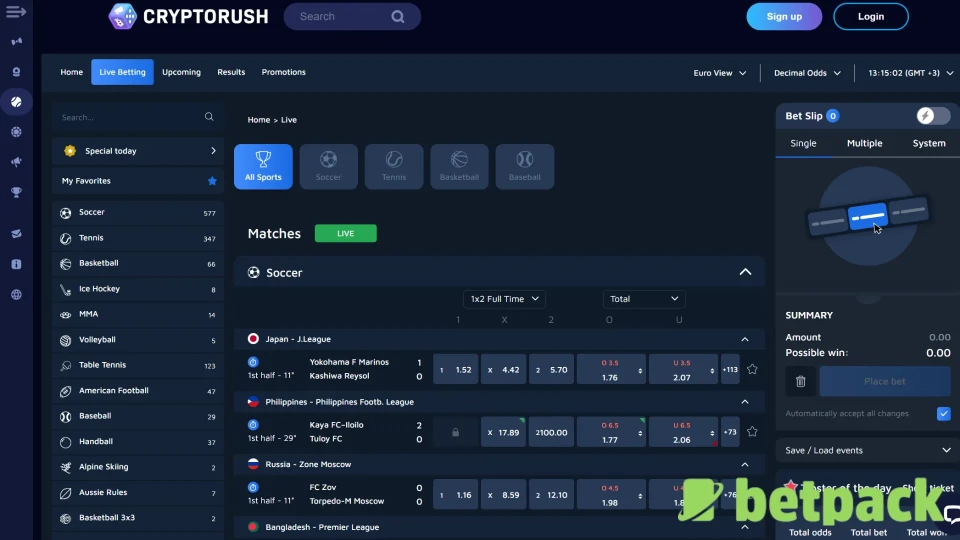This screenshot has width=960, height=540.
Task: Open the time zone GMT +3 dropdown
Action: 910,73
